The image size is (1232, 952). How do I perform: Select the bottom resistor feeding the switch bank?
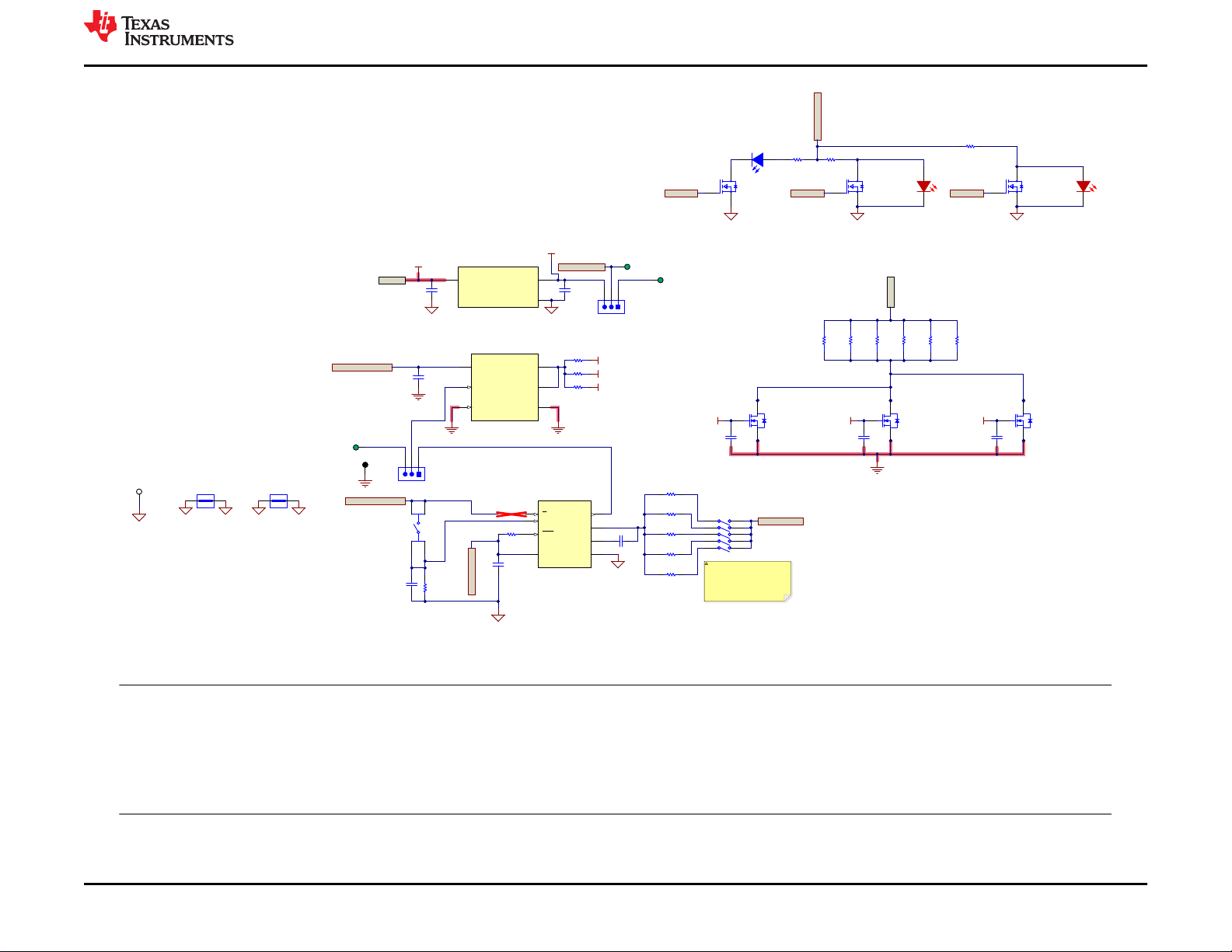(x=671, y=574)
